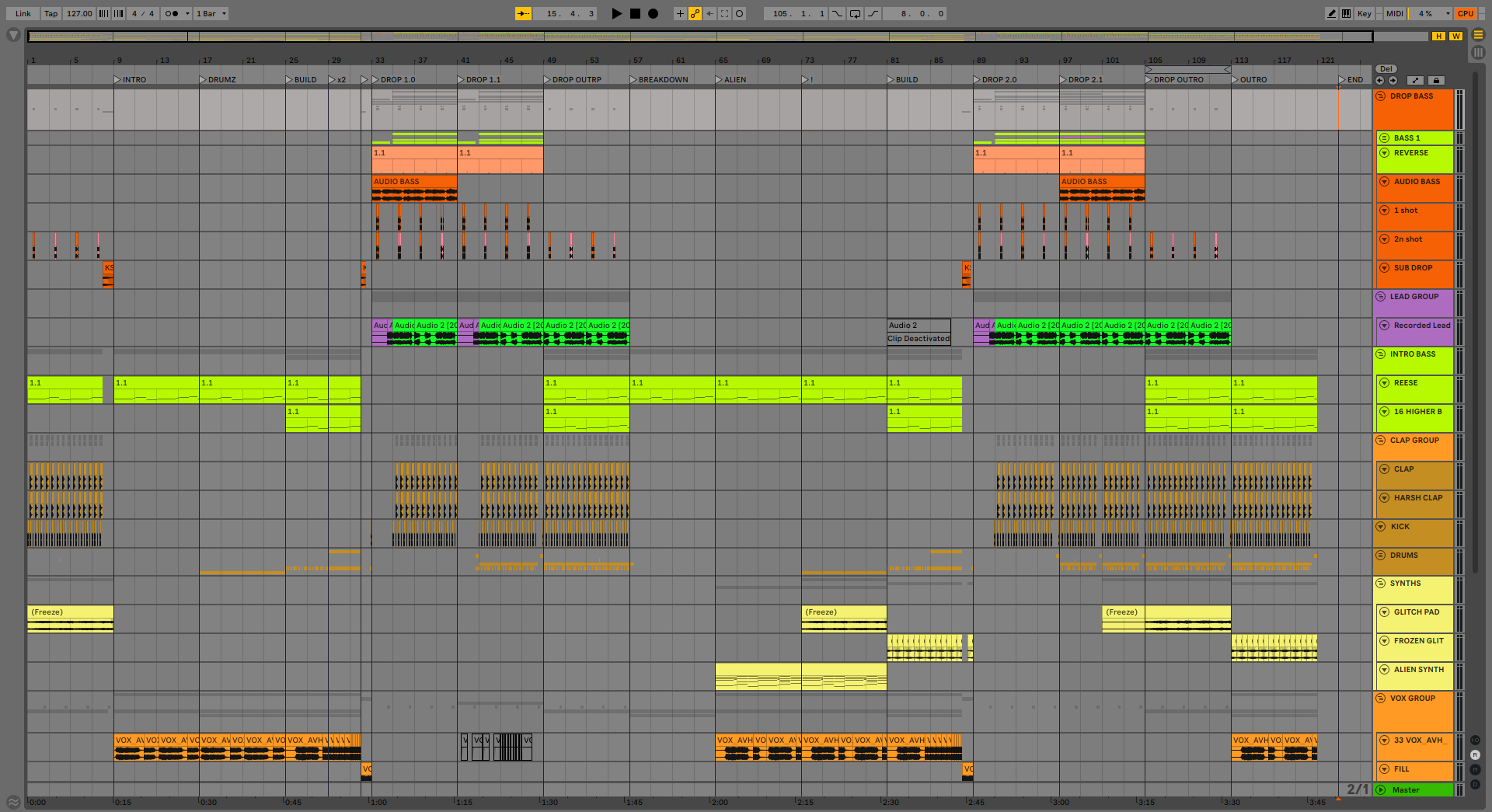Select the deactivated Audio 2 clip
The width and height of the screenshot is (1492, 812).
(x=919, y=332)
